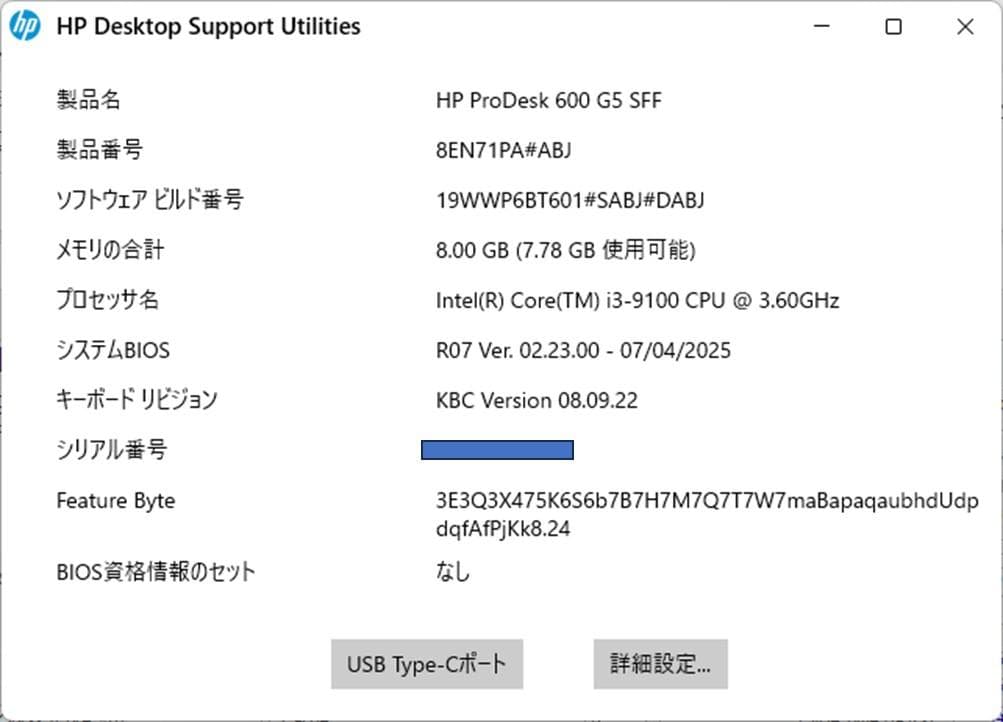Maximize the HP Desktop Support Utilities window
The image size is (1003, 722).
pyautogui.click(x=892, y=27)
